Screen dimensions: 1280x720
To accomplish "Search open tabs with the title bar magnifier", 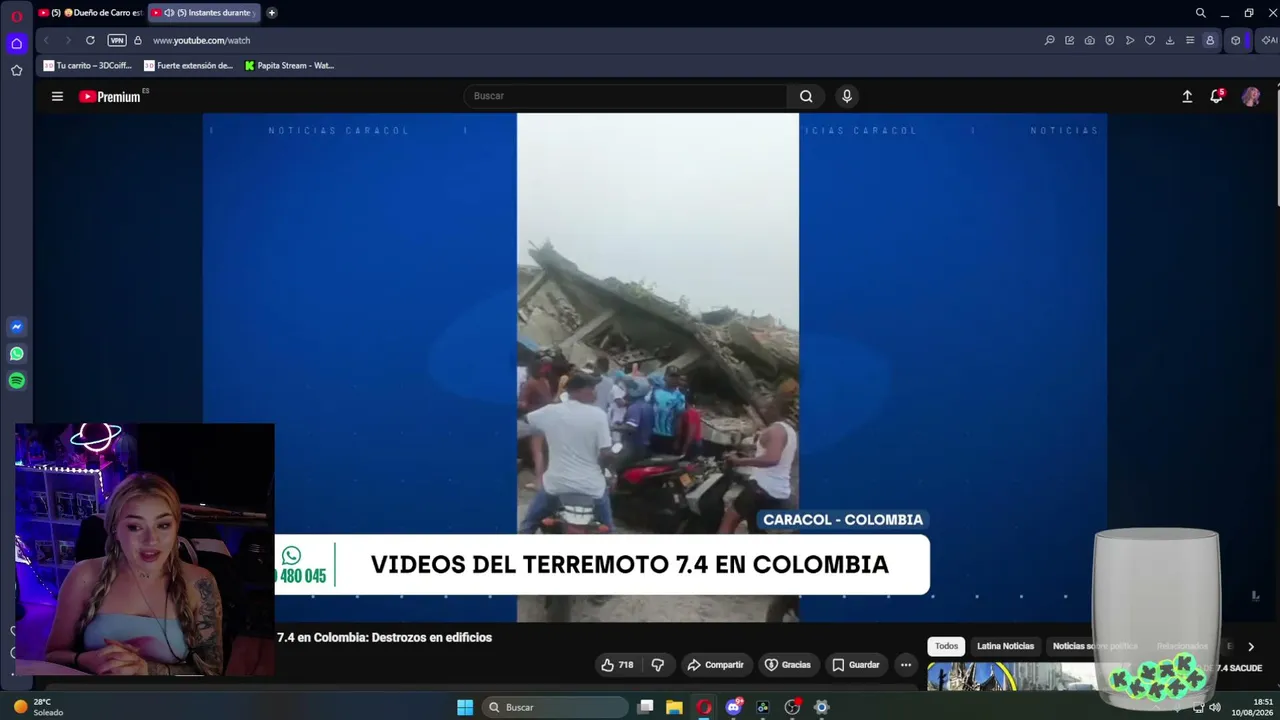I will 1200,13.
